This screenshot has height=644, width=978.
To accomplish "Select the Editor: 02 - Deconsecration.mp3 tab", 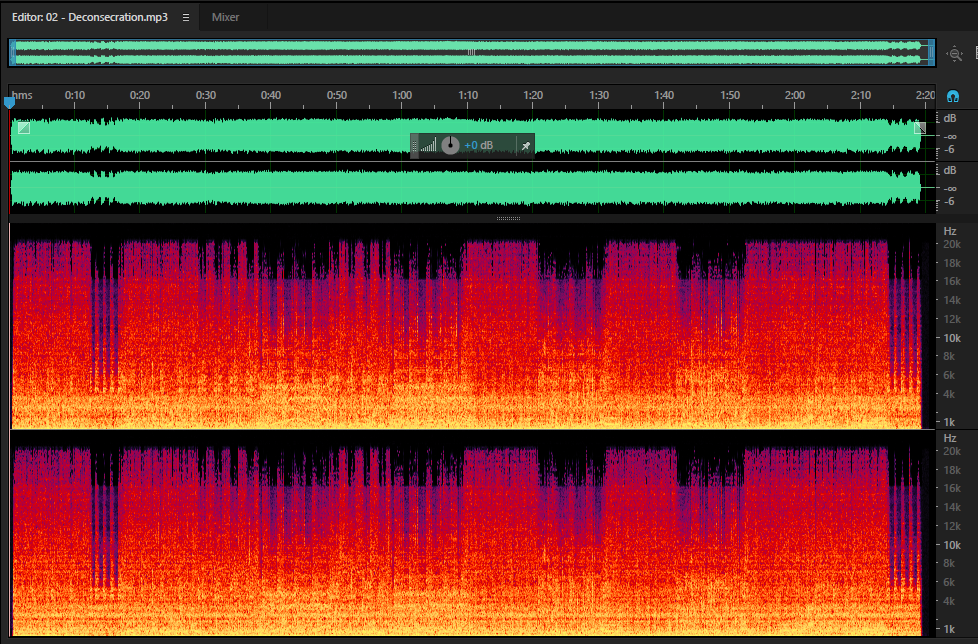I will [x=90, y=17].
